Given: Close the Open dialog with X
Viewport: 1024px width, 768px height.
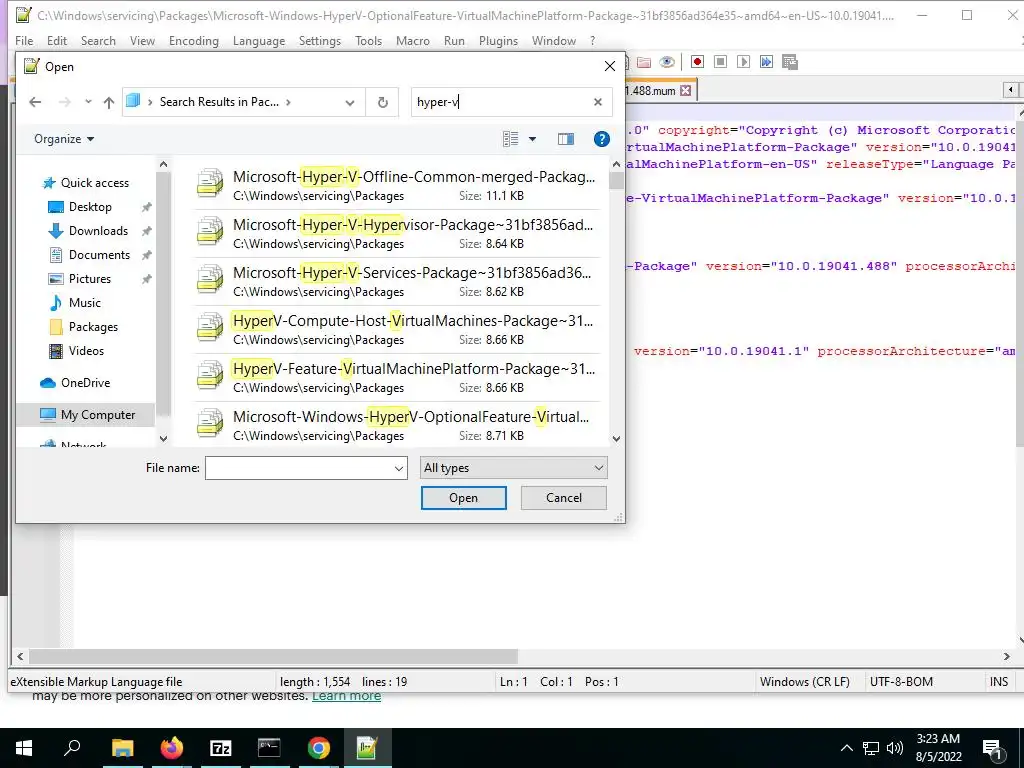Looking at the screenshot, I should [609, 67].
